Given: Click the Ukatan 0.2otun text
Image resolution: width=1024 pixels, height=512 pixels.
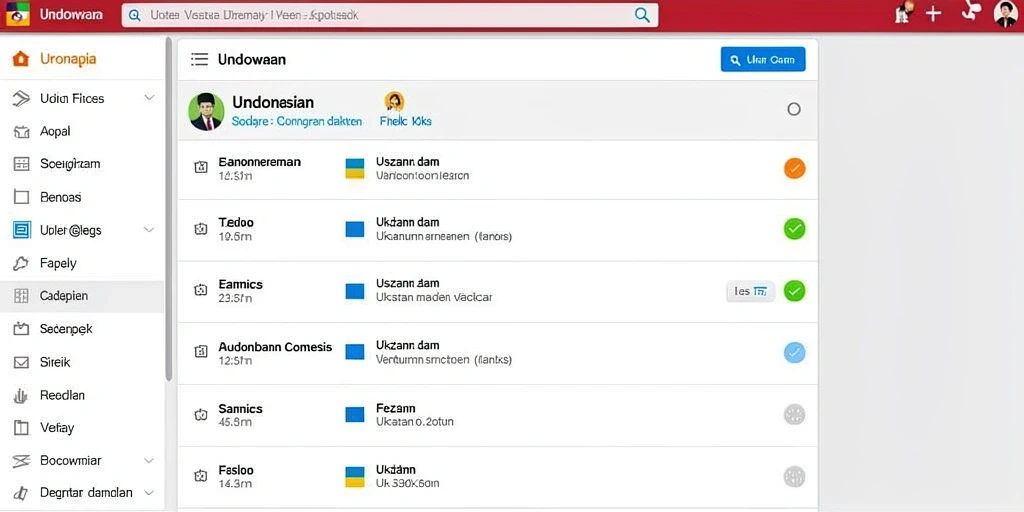Looking at the screenshot, I should 415,422.
